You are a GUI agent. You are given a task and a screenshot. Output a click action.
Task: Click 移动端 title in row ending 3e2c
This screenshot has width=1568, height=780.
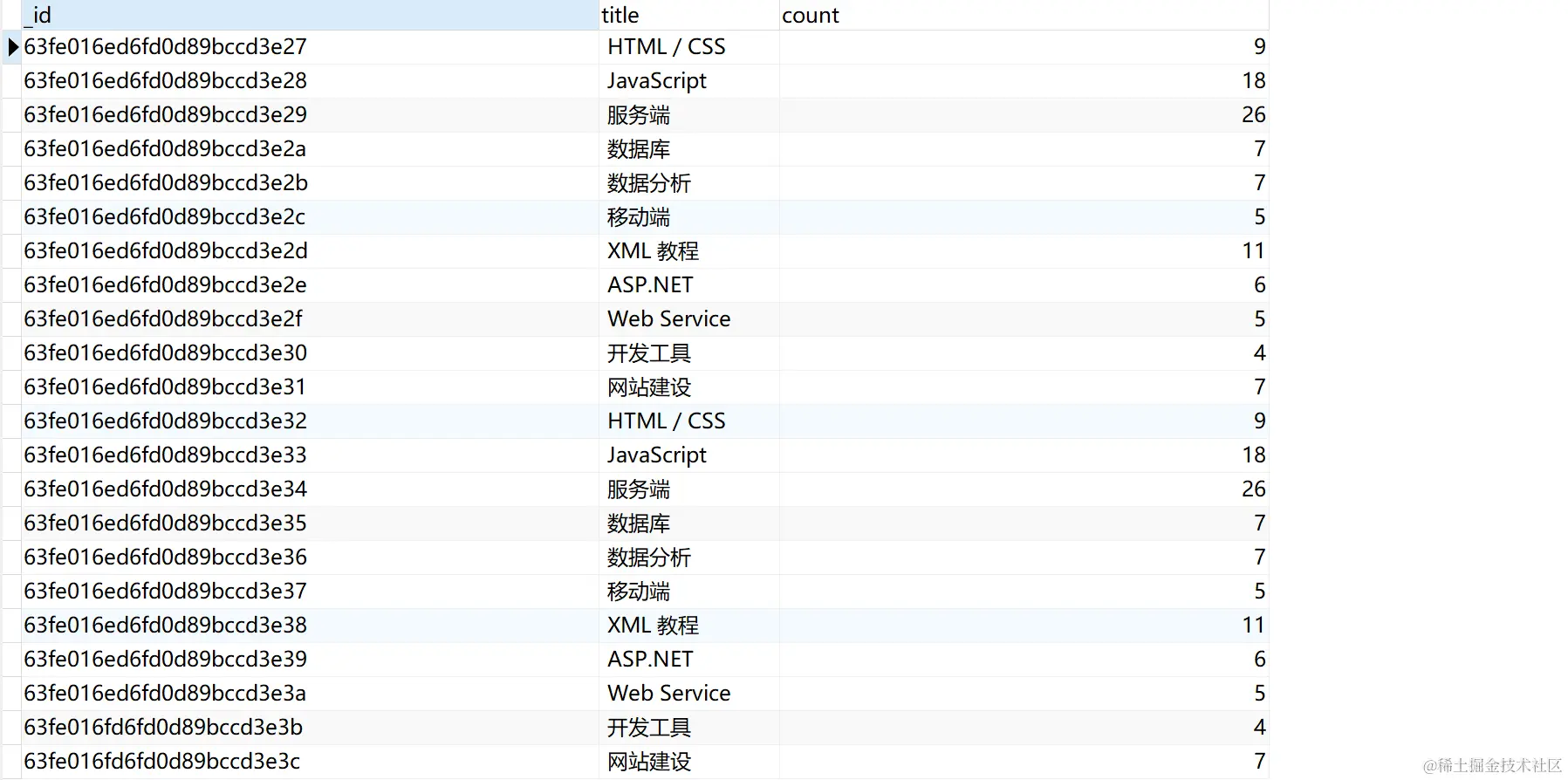[x=688, y=217]
